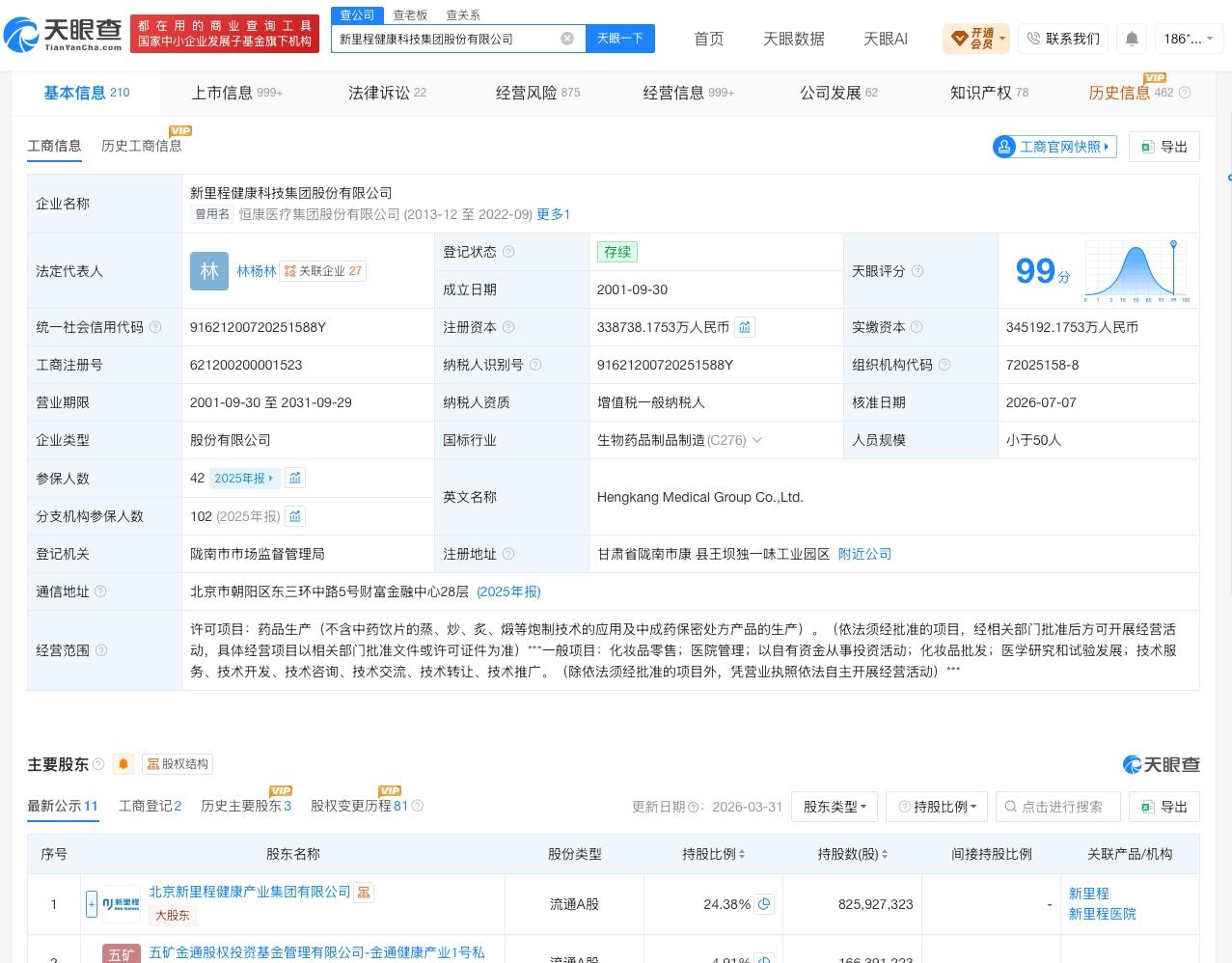Clear the search box with the X icon

[567, 39]
